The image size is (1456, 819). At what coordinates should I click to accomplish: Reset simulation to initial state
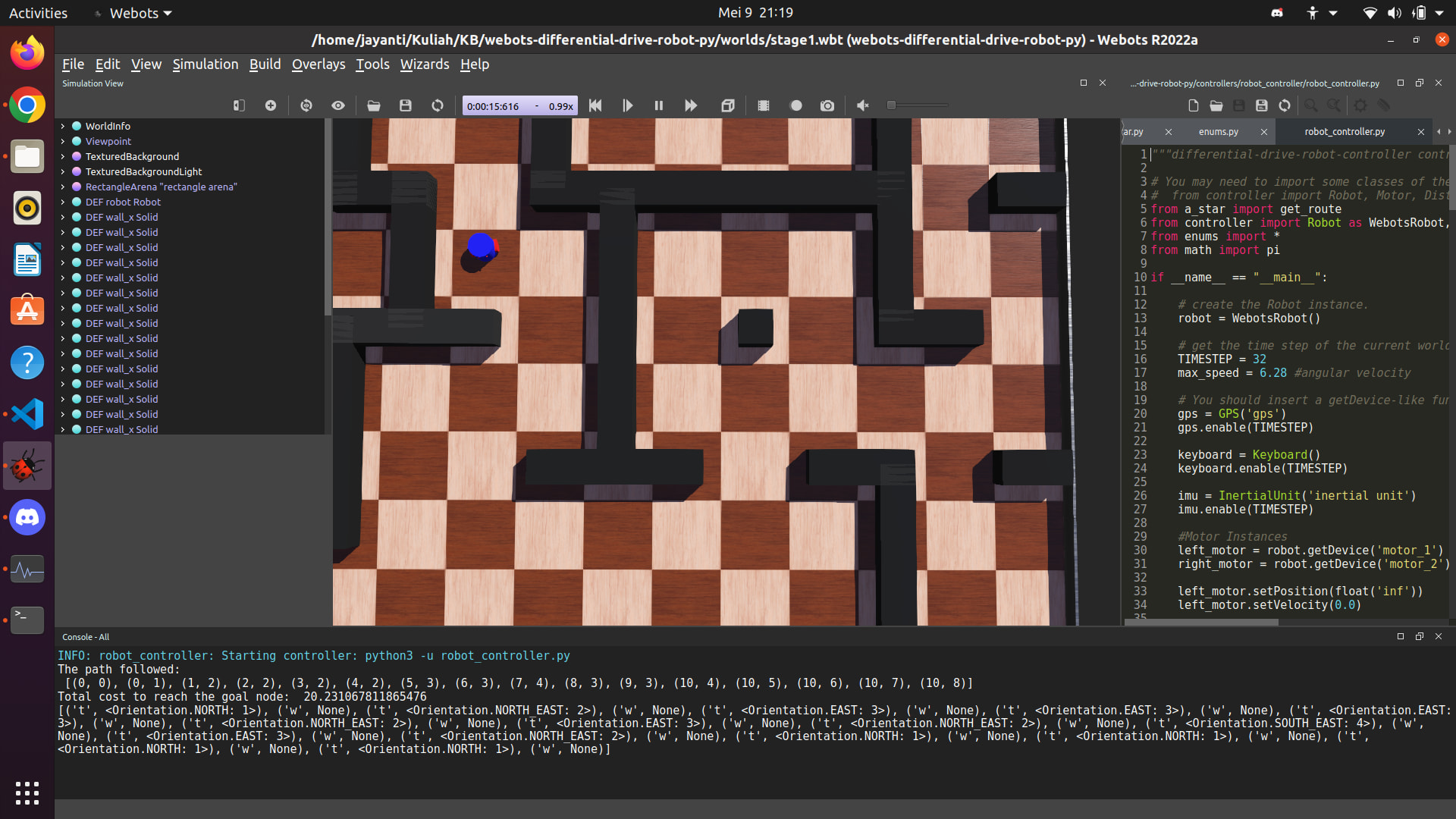pyautogui.click(x=595, y=105)
